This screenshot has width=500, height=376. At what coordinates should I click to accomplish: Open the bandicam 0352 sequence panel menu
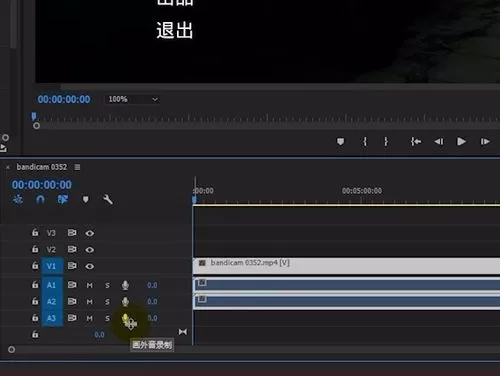coord(77,167)
